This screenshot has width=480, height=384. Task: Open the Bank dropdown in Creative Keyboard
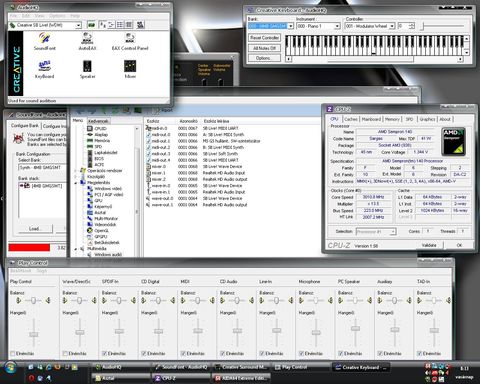point(290,26)
